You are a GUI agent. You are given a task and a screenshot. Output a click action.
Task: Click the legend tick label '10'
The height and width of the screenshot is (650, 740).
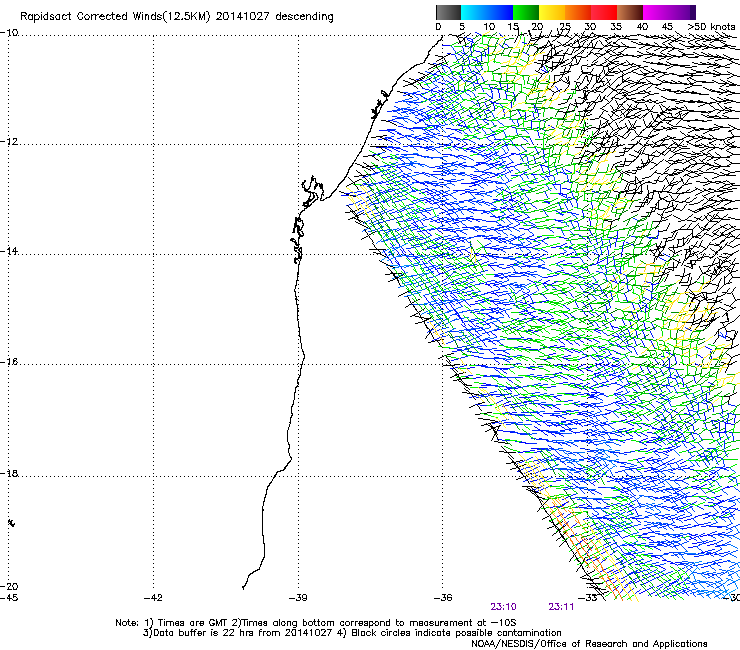(x=489, y=27)
